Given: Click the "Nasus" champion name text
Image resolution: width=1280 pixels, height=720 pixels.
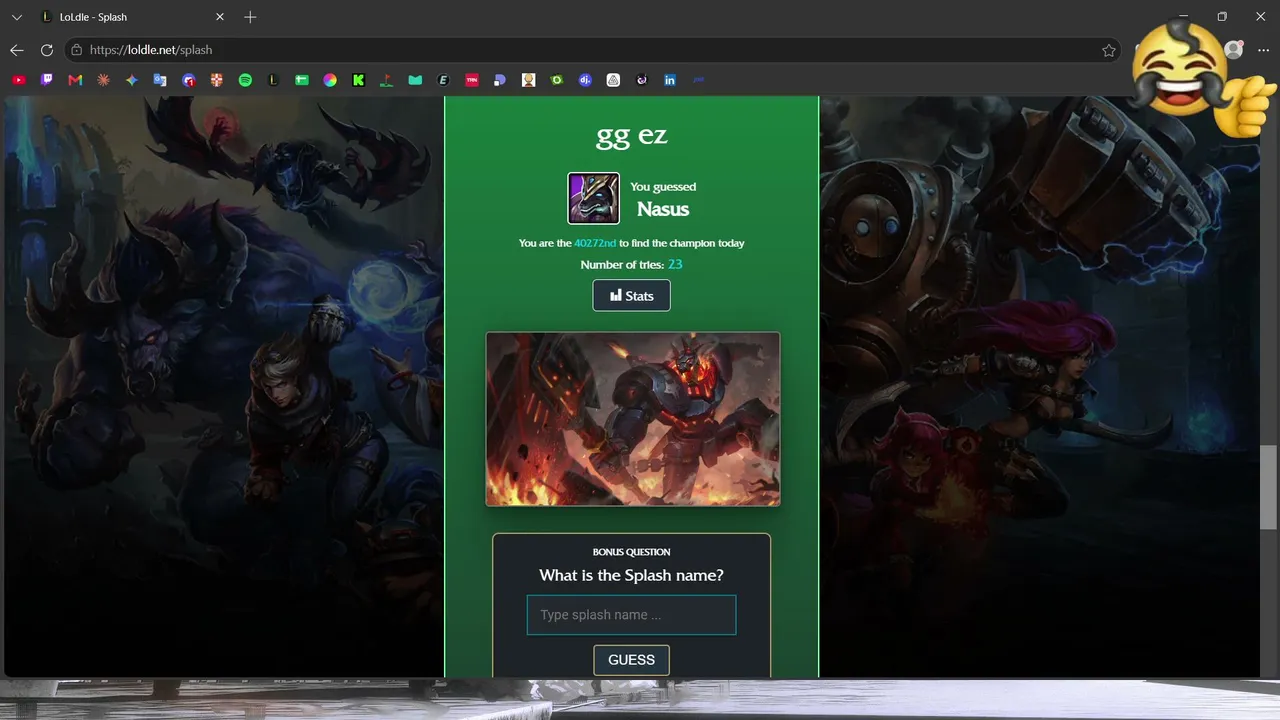Looking at the screenshot, I should point(663,209).
